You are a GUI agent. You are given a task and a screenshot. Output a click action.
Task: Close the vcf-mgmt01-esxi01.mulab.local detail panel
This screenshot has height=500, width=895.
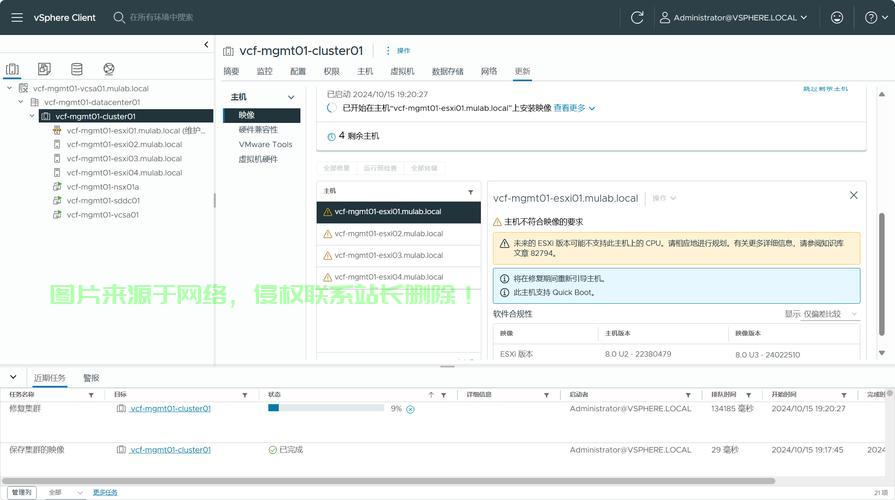pyautogui.click(x=853, y=195)
